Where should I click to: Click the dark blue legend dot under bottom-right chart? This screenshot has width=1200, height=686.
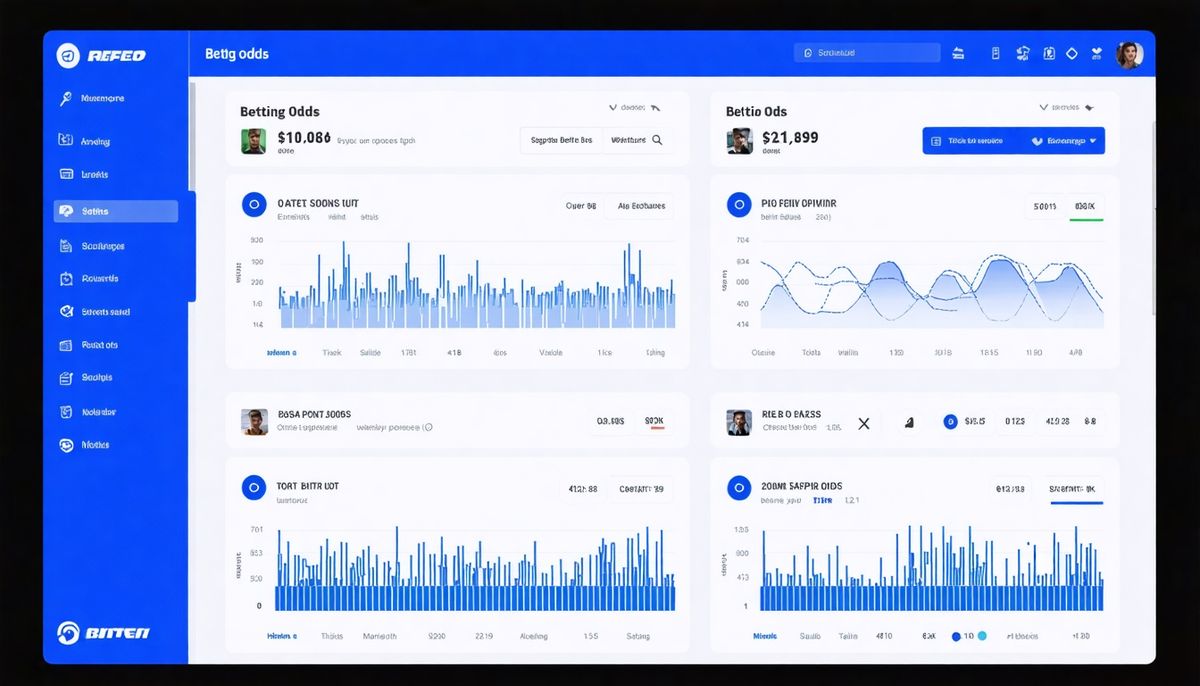click(x=956, y=636)
